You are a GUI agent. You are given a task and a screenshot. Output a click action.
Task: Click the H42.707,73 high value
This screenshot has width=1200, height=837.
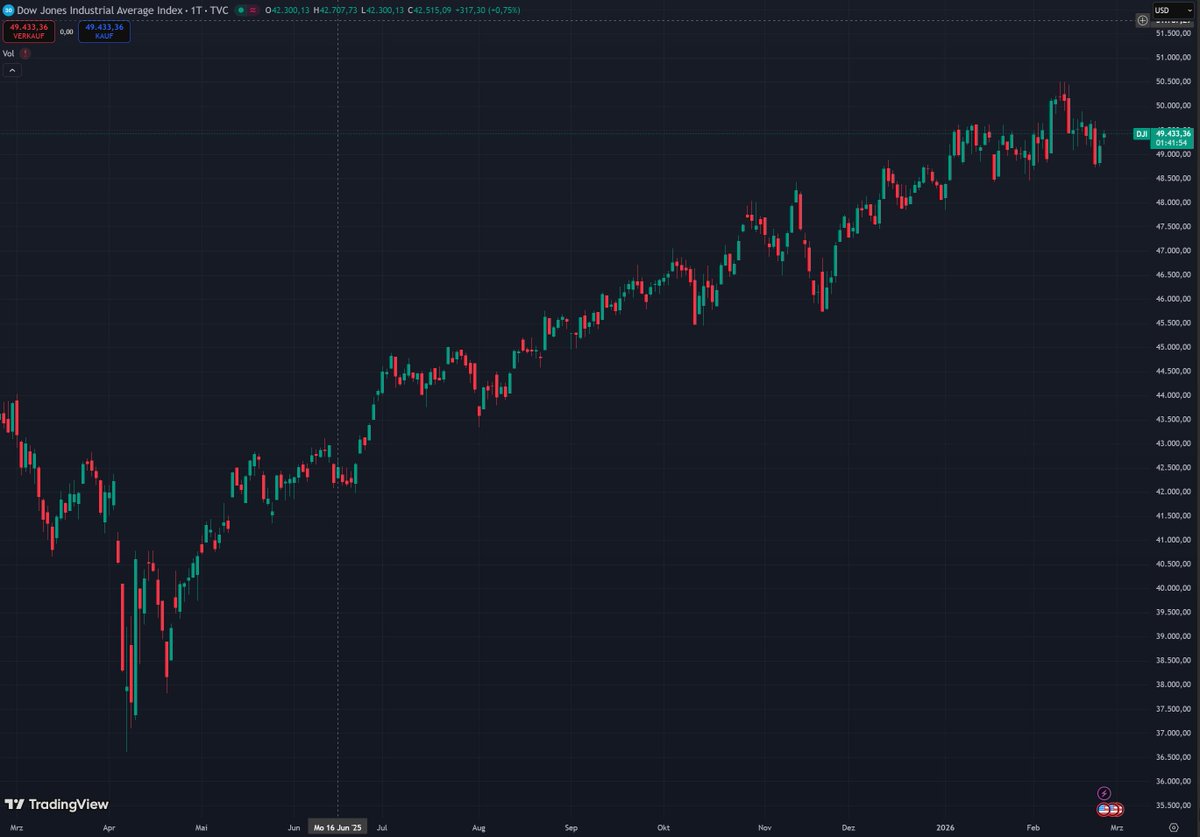point(335,10)
